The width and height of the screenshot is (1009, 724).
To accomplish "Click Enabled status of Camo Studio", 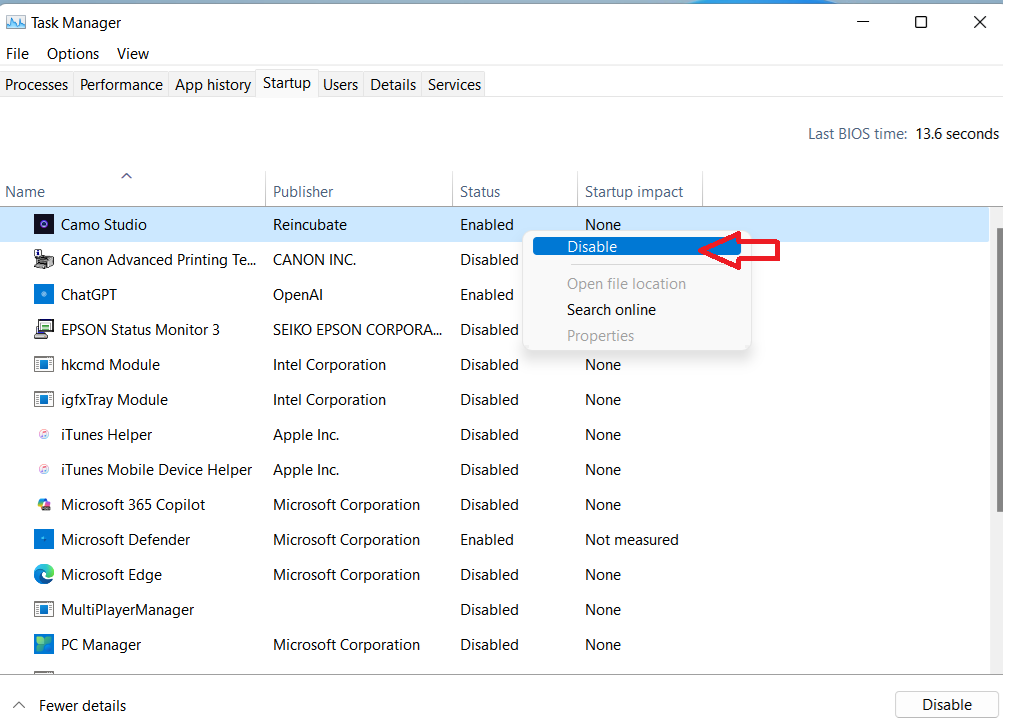I will click(486, 225).
